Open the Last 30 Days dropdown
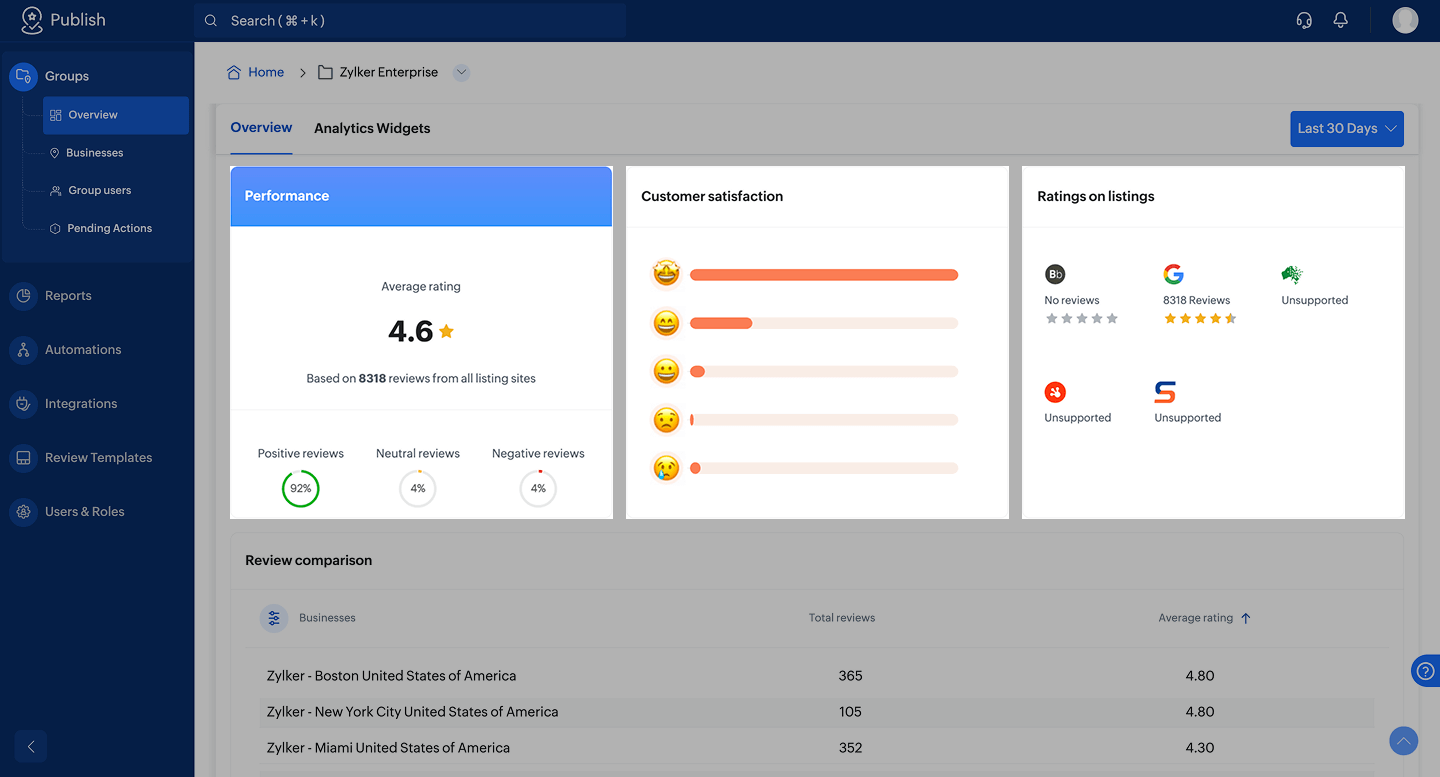 [1346, 129]
